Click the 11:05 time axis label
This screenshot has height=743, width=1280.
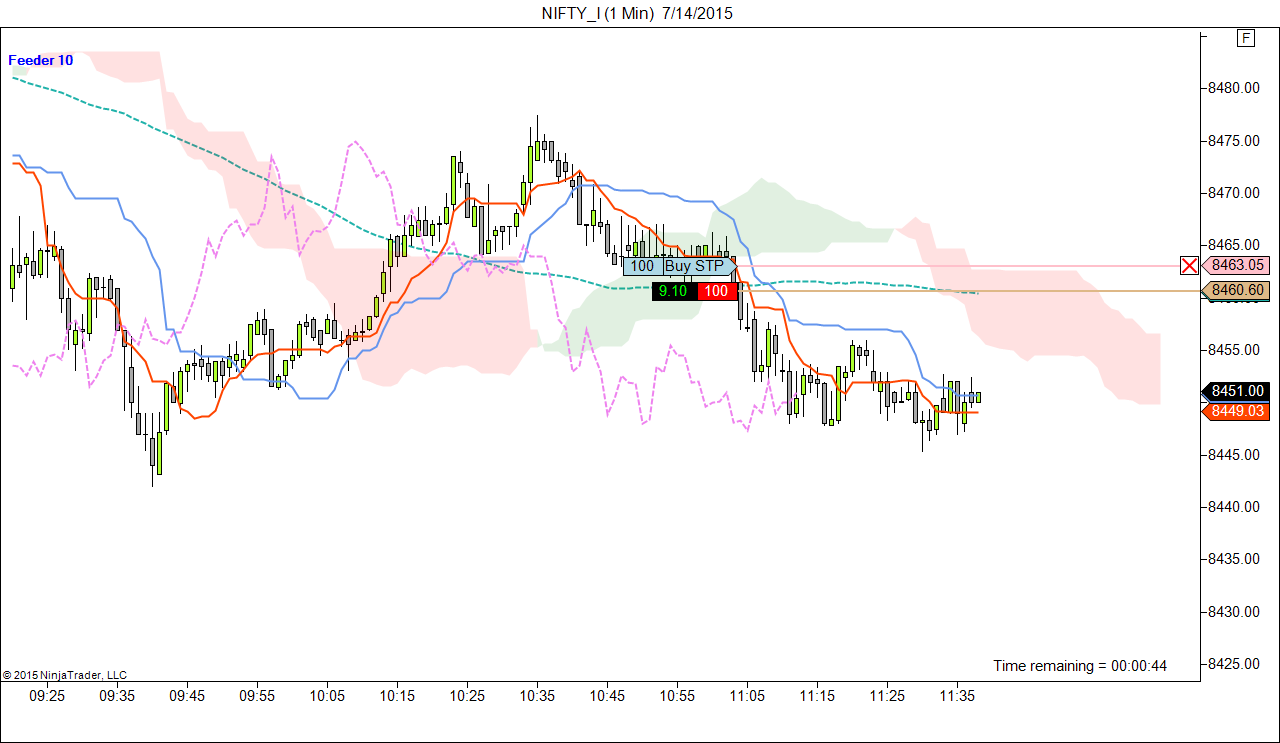click(747, 695)
